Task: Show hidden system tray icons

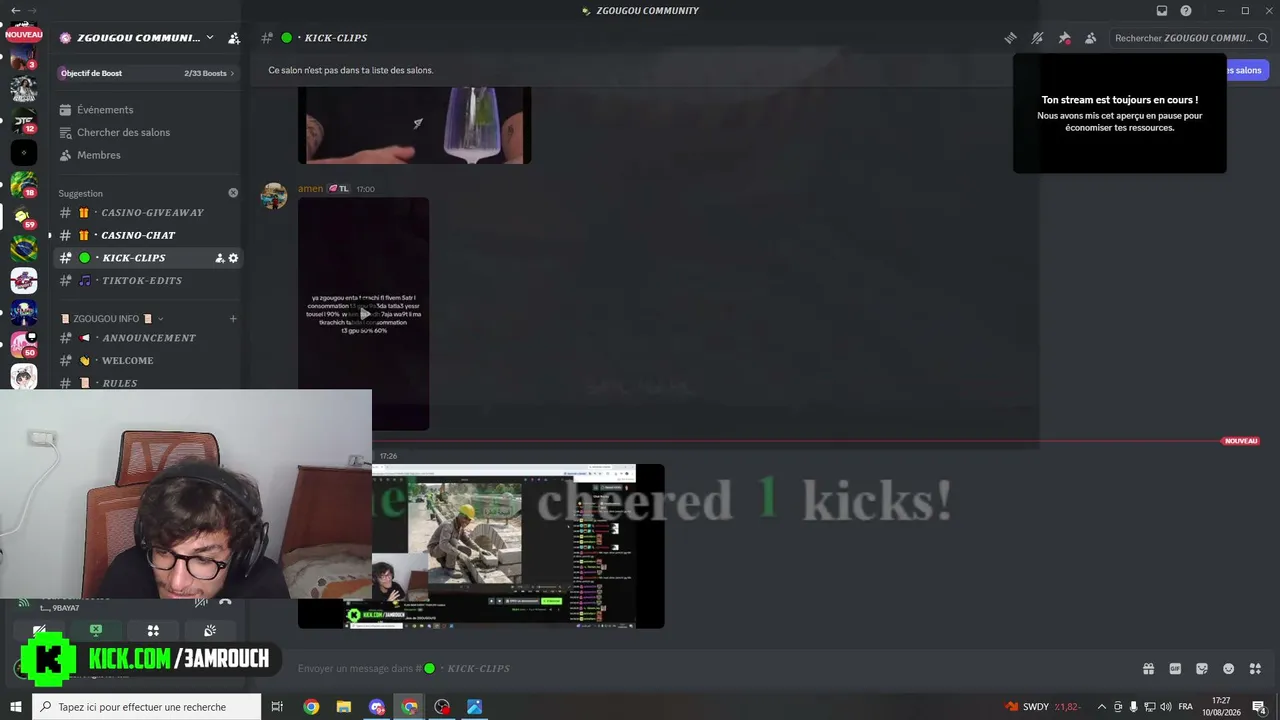Action: (x=1102, y=707)
